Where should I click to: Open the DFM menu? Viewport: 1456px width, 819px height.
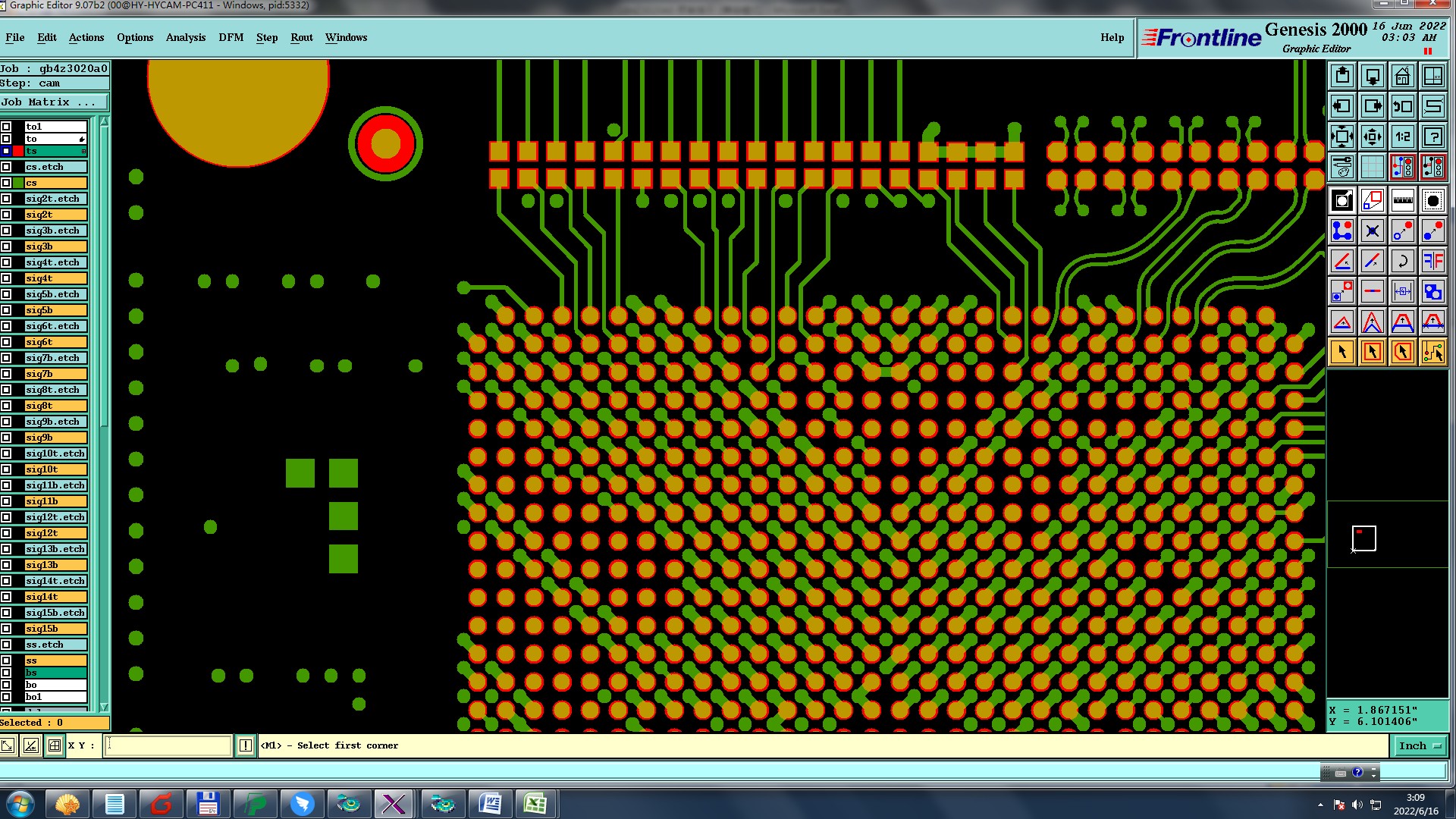pos(231,37)
